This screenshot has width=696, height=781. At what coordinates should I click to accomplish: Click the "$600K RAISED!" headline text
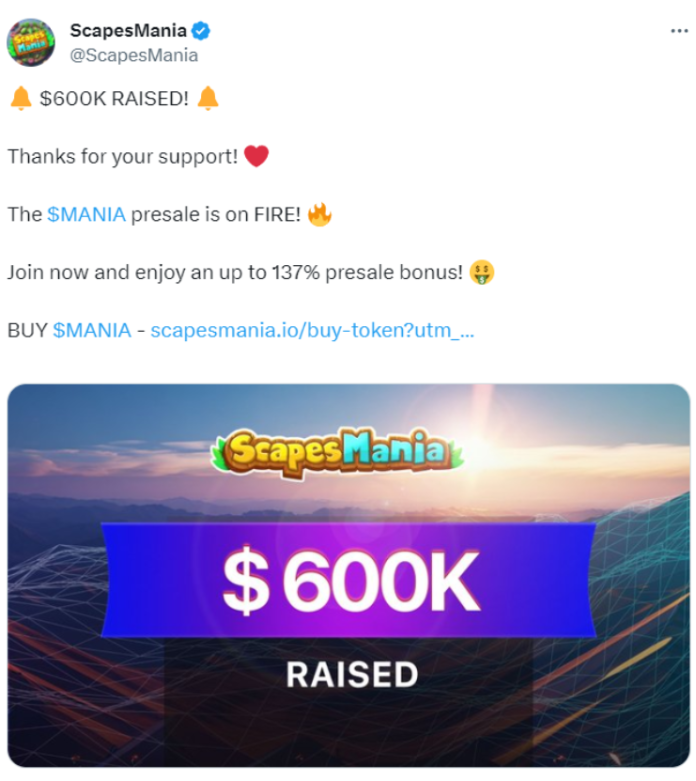[114, 99]
